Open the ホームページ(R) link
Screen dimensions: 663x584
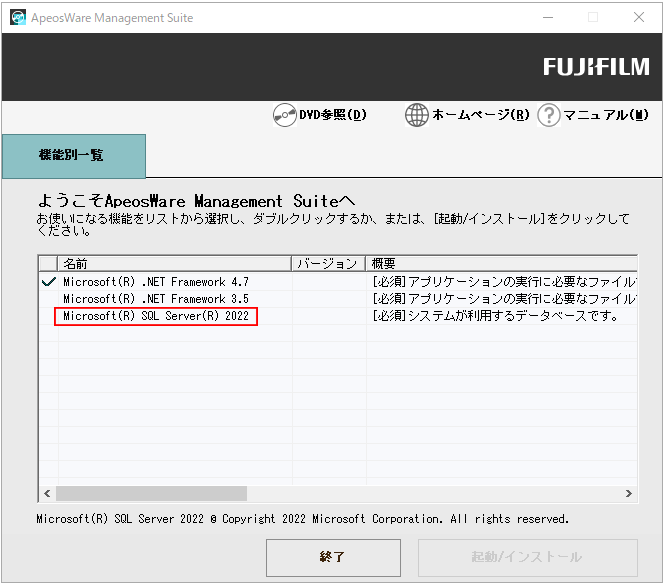pos(480,115)
